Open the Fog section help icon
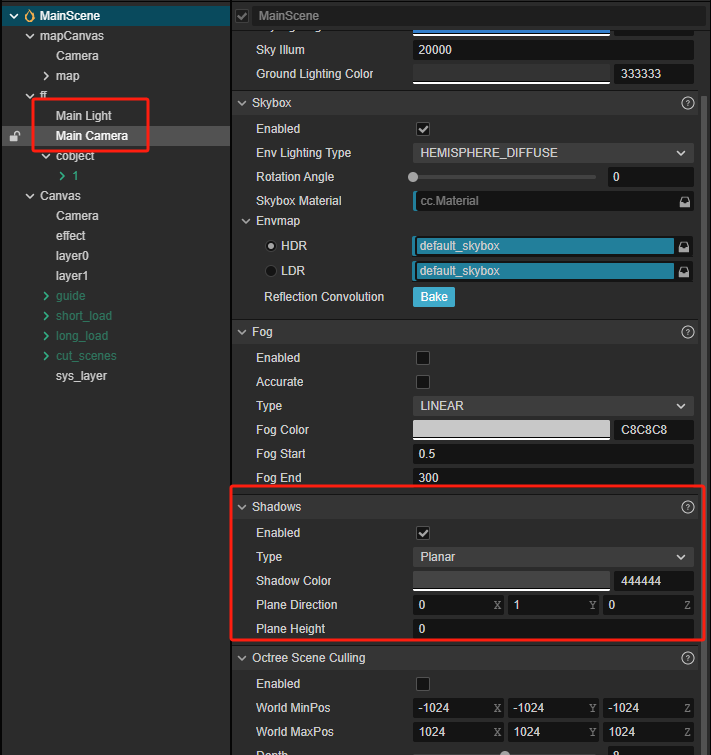 pyautogui.click(x=688, y=332)
